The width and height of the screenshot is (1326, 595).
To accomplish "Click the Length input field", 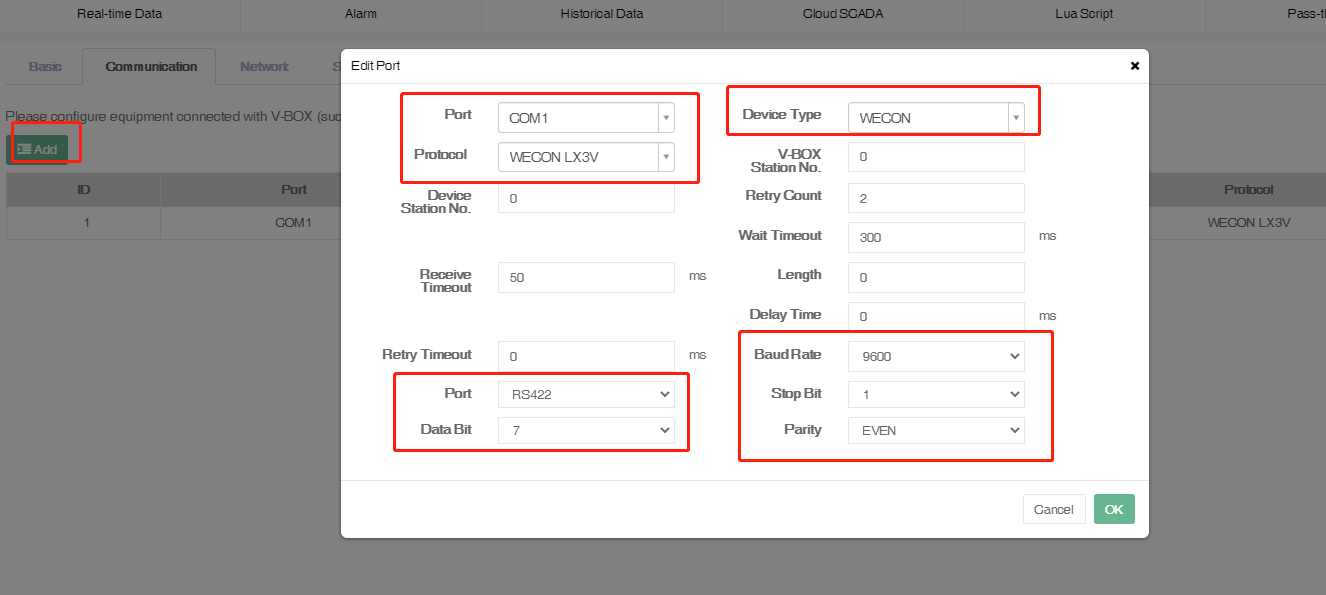I will point(936,277).
